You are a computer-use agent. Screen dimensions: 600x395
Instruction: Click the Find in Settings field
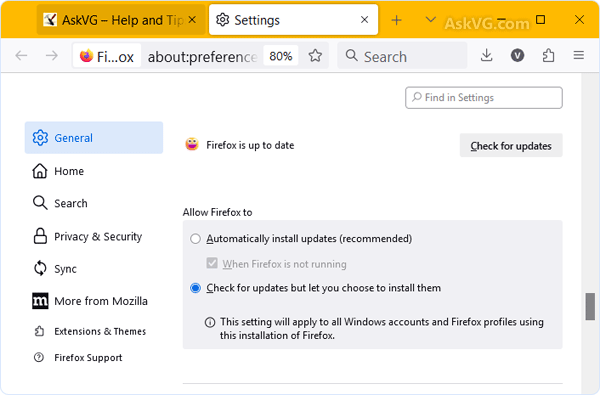tap(484, 98)
